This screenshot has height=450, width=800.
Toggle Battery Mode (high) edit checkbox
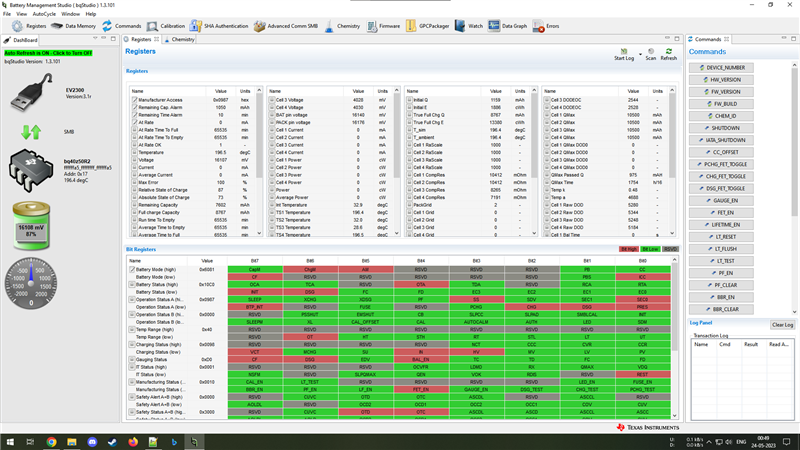pos(132,269)
